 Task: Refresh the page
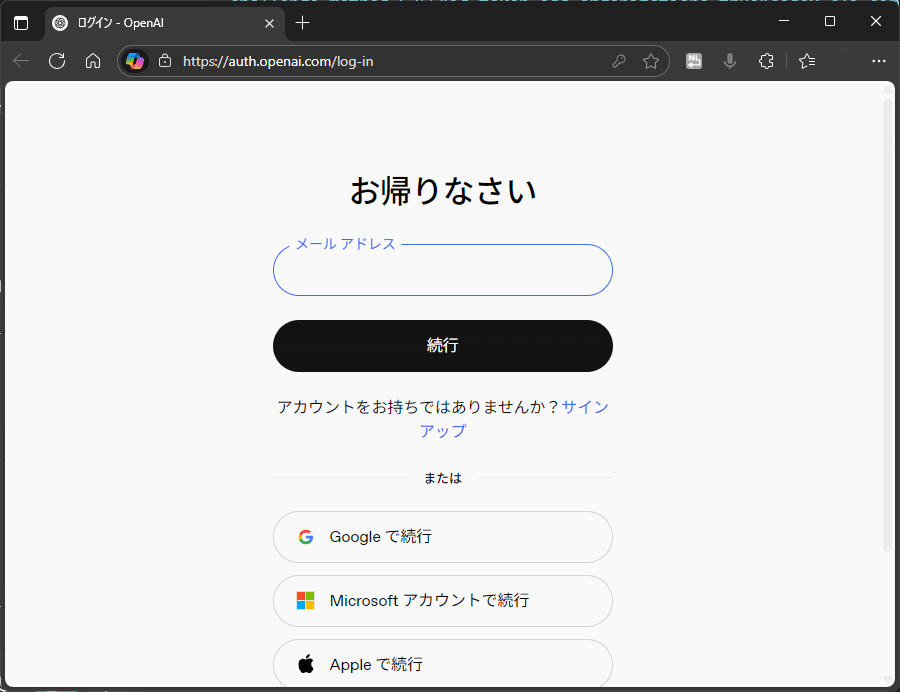click(57, 61)
